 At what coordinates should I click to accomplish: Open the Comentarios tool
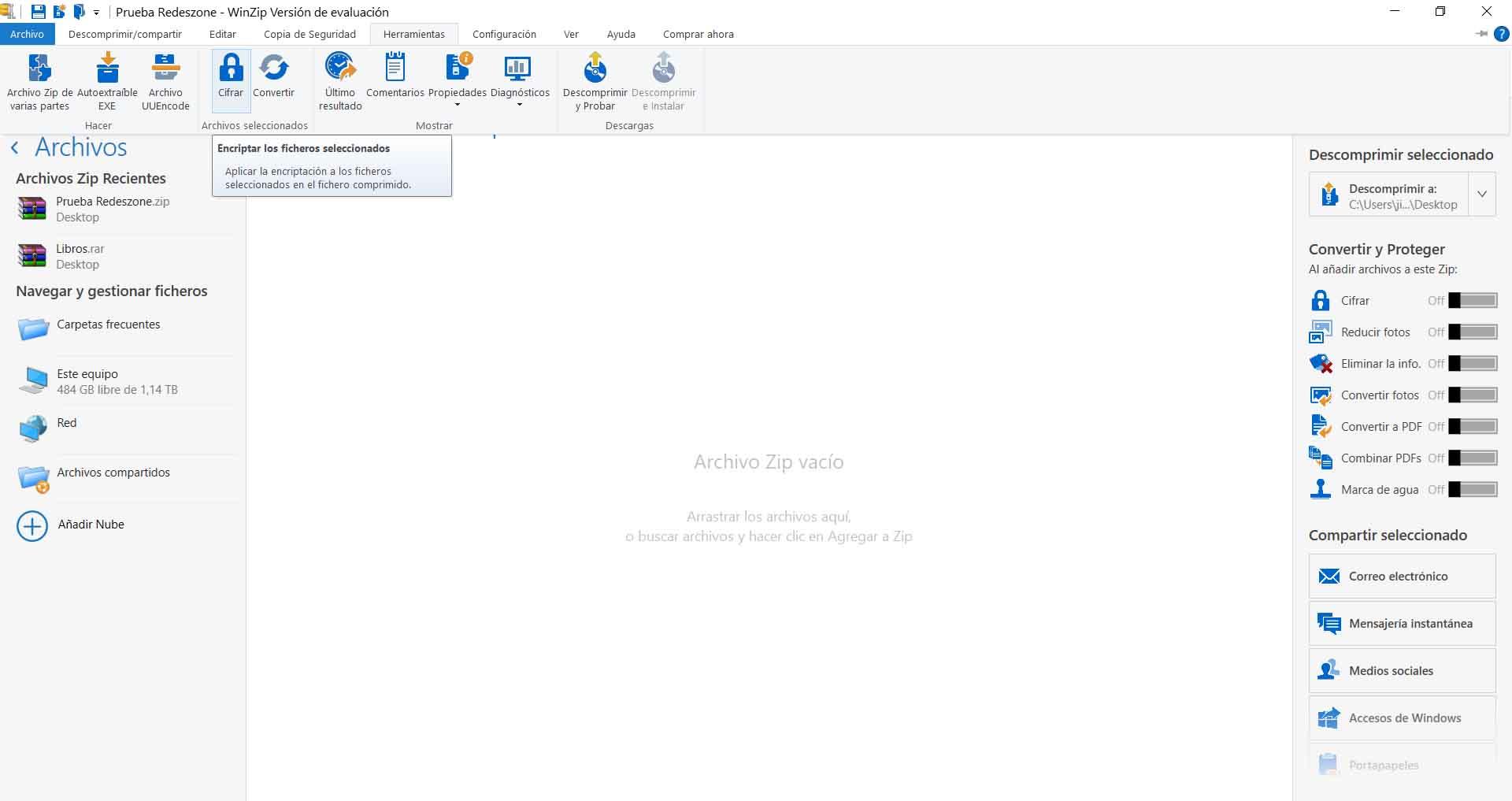395,76
